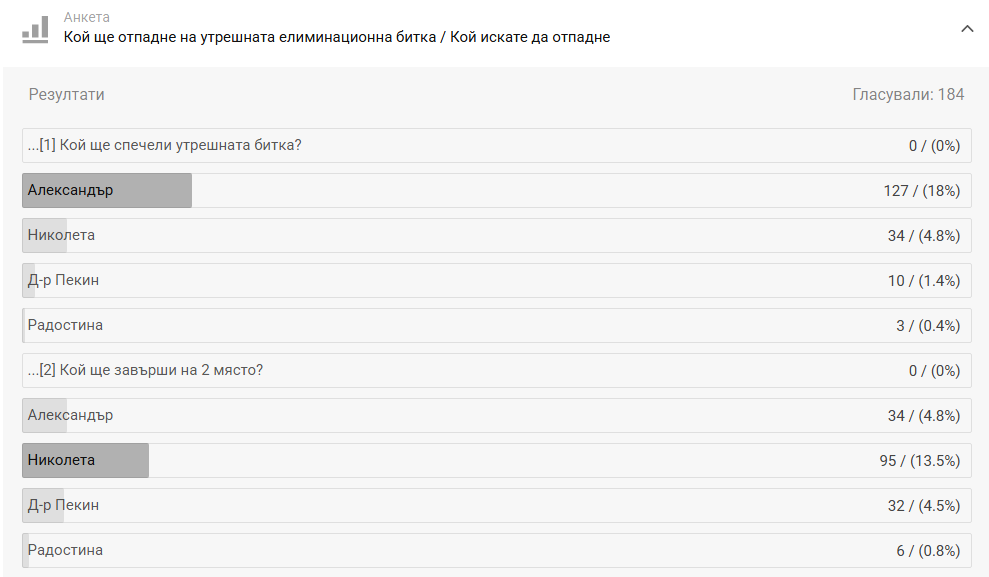Viewport: 989px width, 577px height.
Task: Click the '6 / (0.8%)' vote count
Action: click(x=927, y=551)
